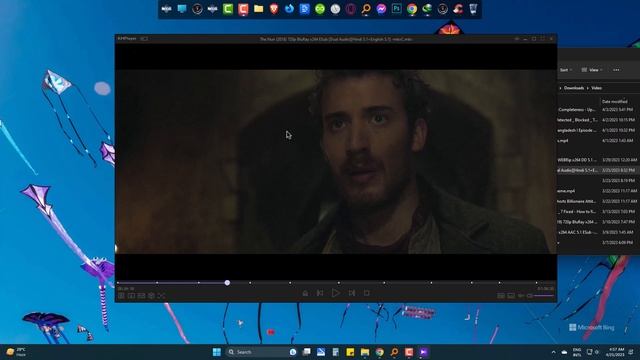The width and height of the screenshot is (640, 360).
Task: Launch Brave browser from top dock
Action: click(274, 9)
